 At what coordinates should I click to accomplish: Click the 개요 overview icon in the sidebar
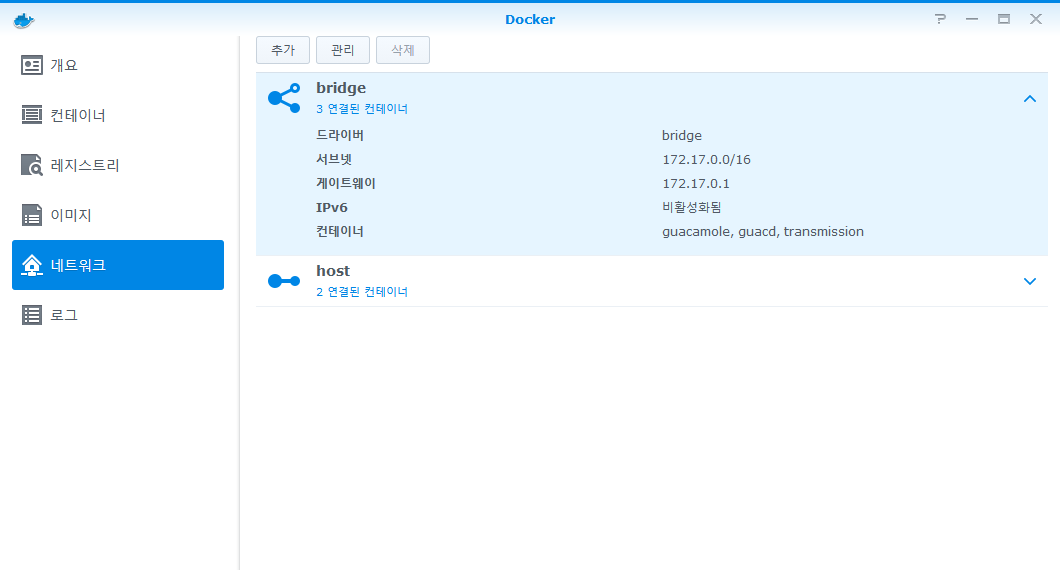[x=32, y=65]
